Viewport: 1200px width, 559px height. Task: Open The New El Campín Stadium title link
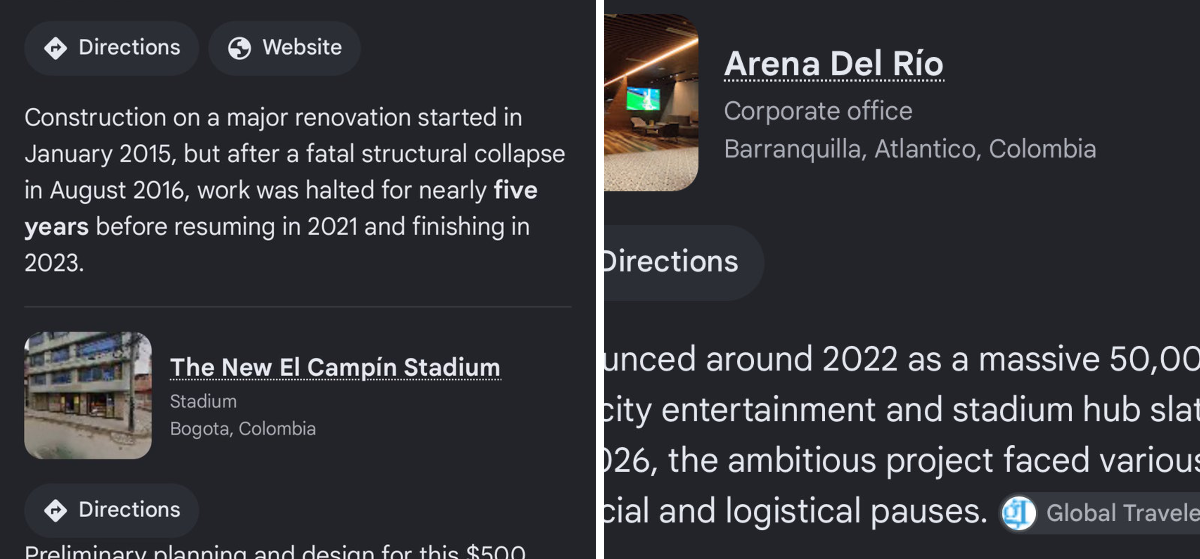[x=335, y=367]
